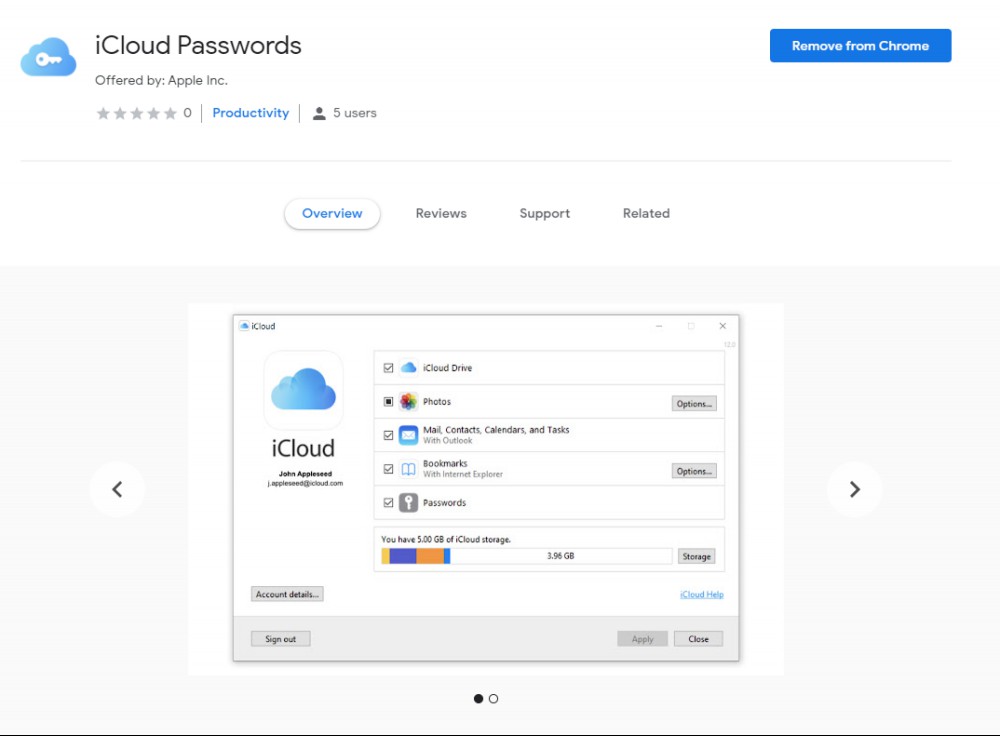Screen dimensions: 1000x736
Task: Select the first carousel dot
Action: click(478, 699)
